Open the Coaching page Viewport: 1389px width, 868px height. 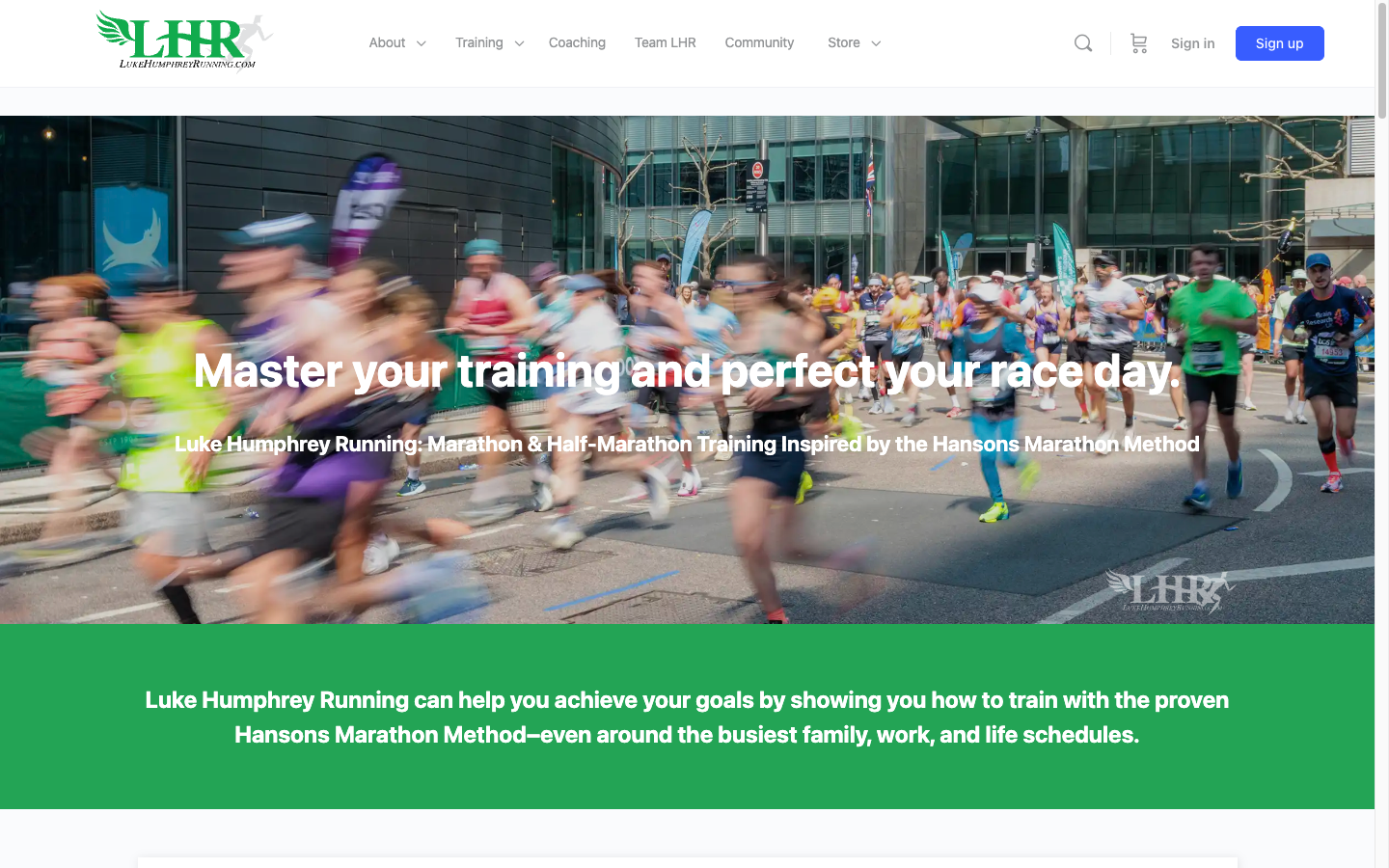[576, 42]
